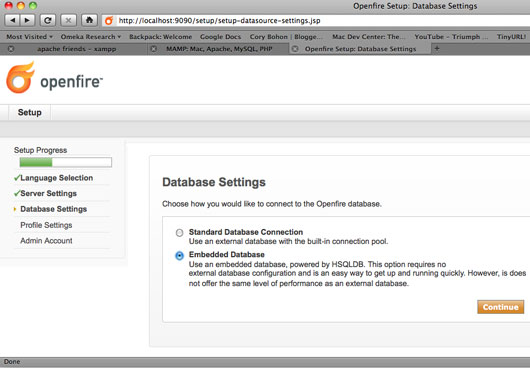Switch to the MAMP: Mac, Apache, MySQL, PHP tab

click(219, 49)
